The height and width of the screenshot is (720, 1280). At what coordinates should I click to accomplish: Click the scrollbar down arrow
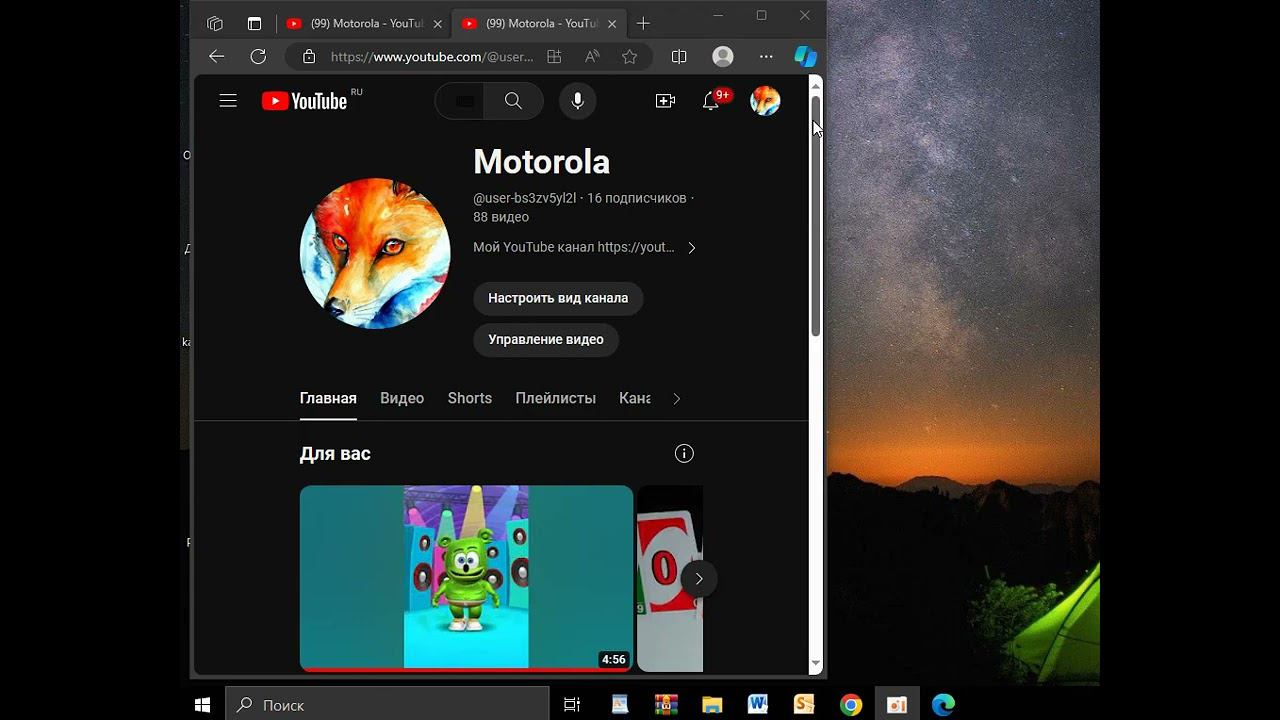[x=815, y=663]
